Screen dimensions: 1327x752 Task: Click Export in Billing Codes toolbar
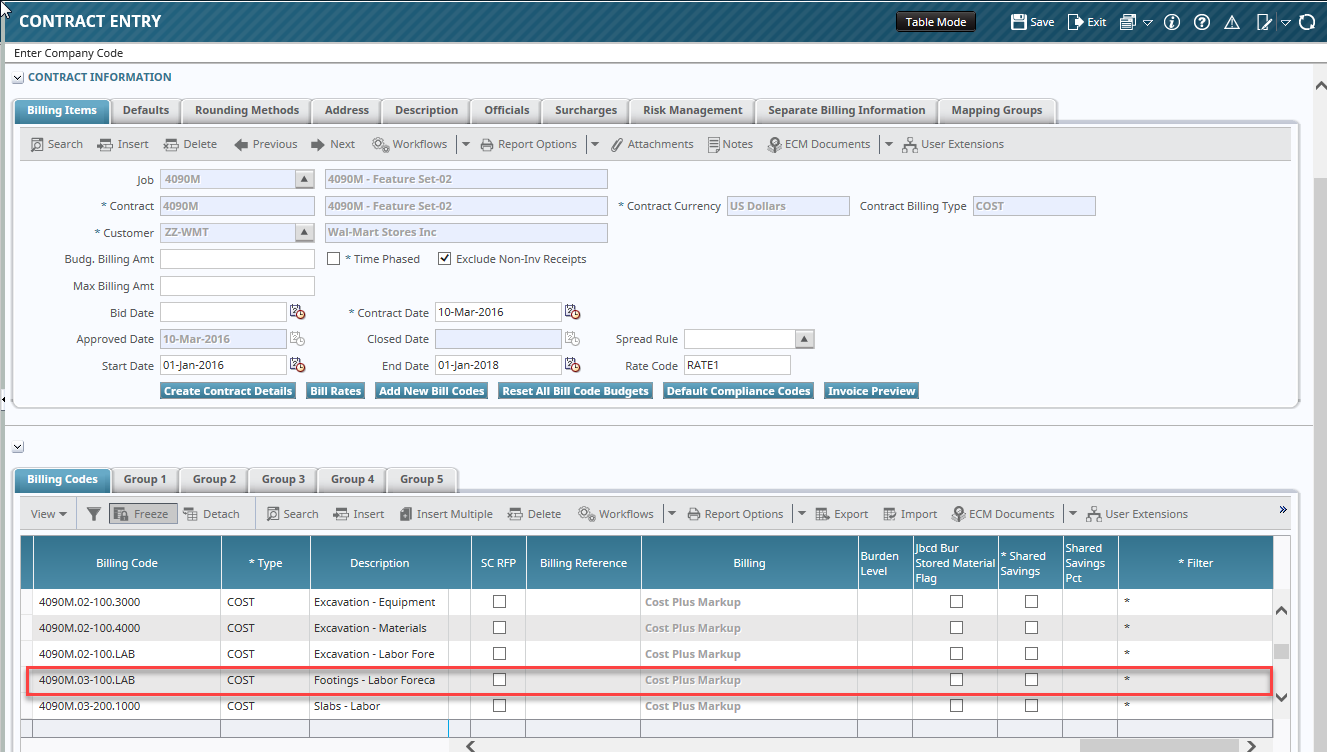841,514
